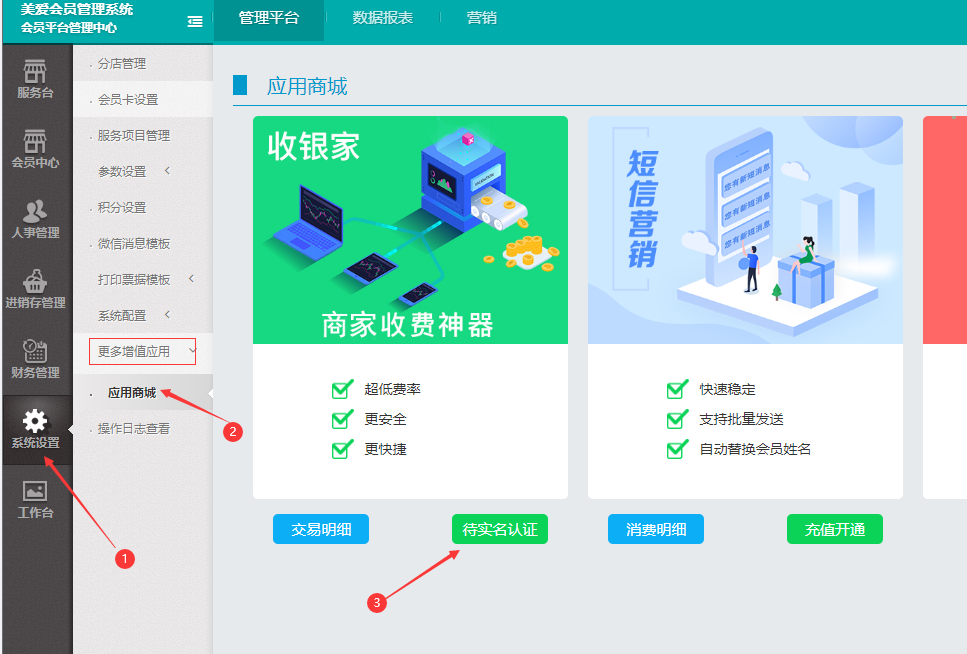This screenshot has height=654, width=967.
Task: Open the 人事管理 module
Action: pyautogui.click(x=37, y=218)
